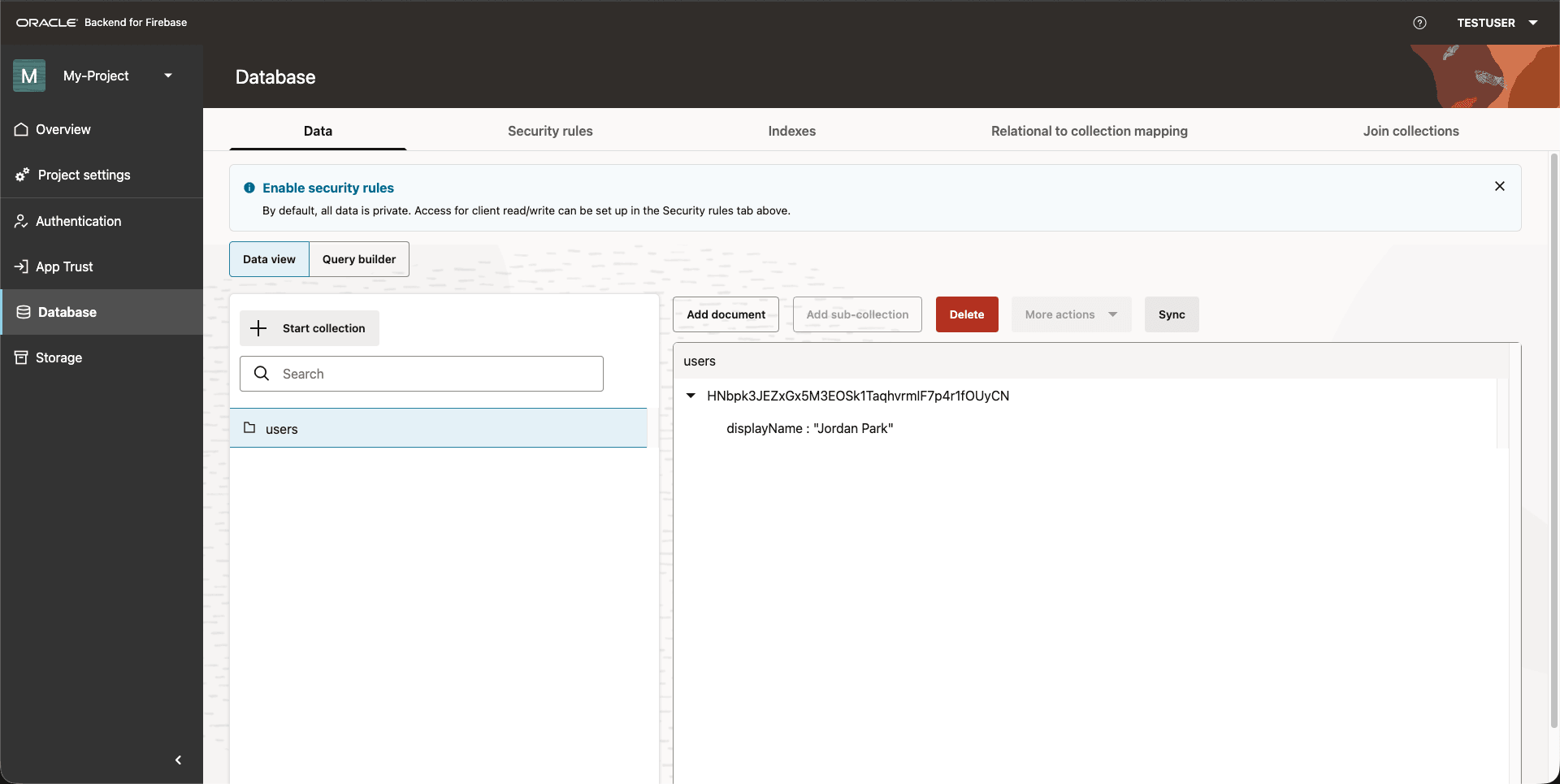Open App Trust section
1560x784 pixels.
click(x=102, y=266)
